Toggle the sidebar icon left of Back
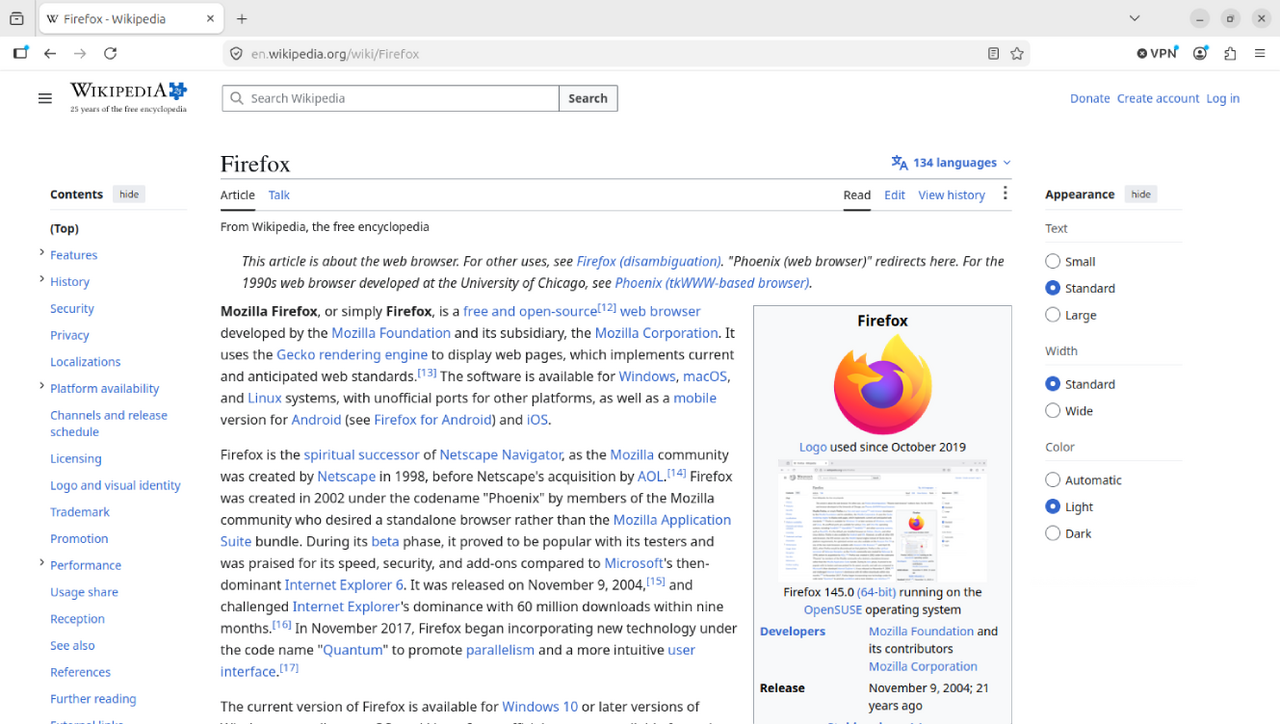Viewport: 1280px width, 724px height. [x=20, y=54]
